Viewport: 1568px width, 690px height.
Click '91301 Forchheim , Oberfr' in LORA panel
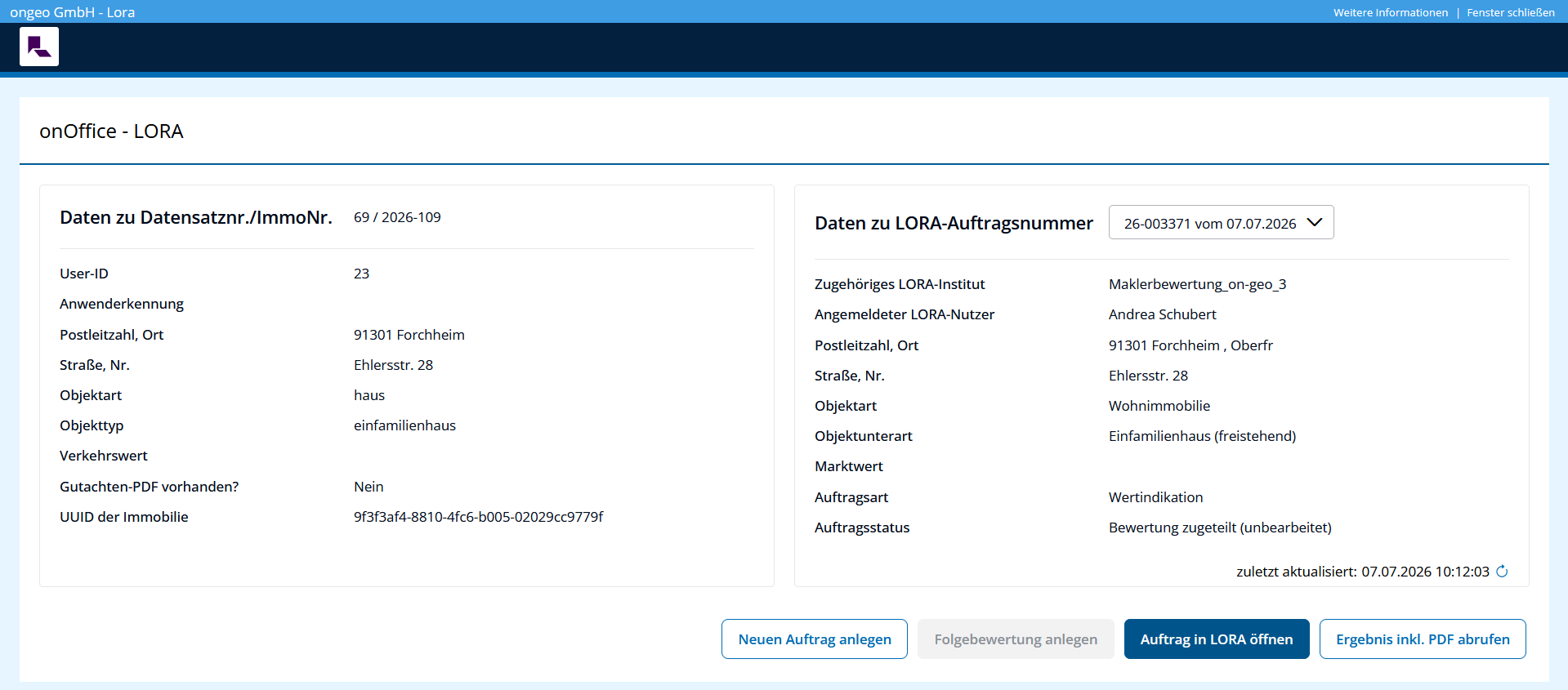click(x=1191, y=345)
